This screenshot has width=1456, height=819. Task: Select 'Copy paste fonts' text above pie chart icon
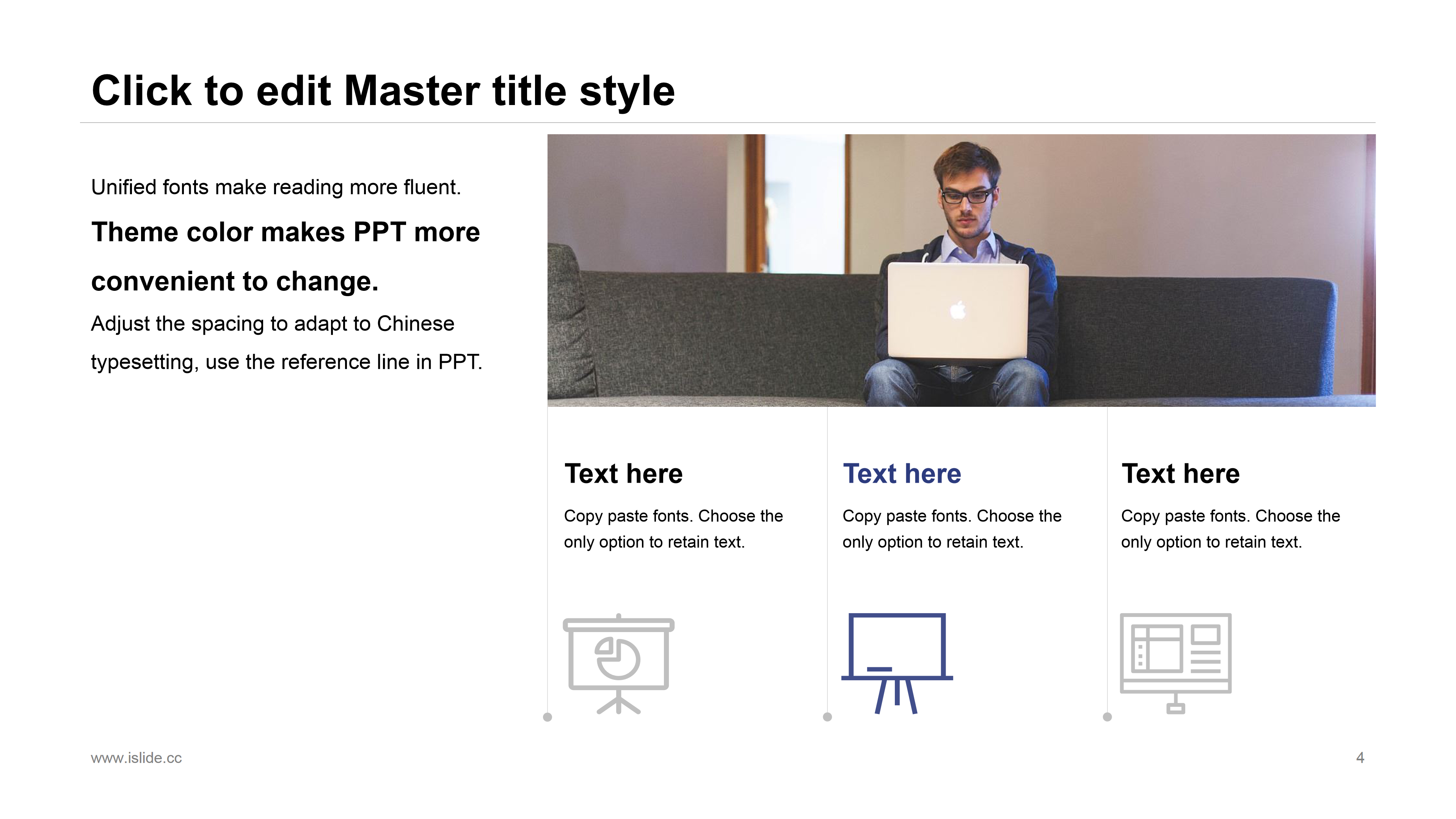click(x=673, y=529)
